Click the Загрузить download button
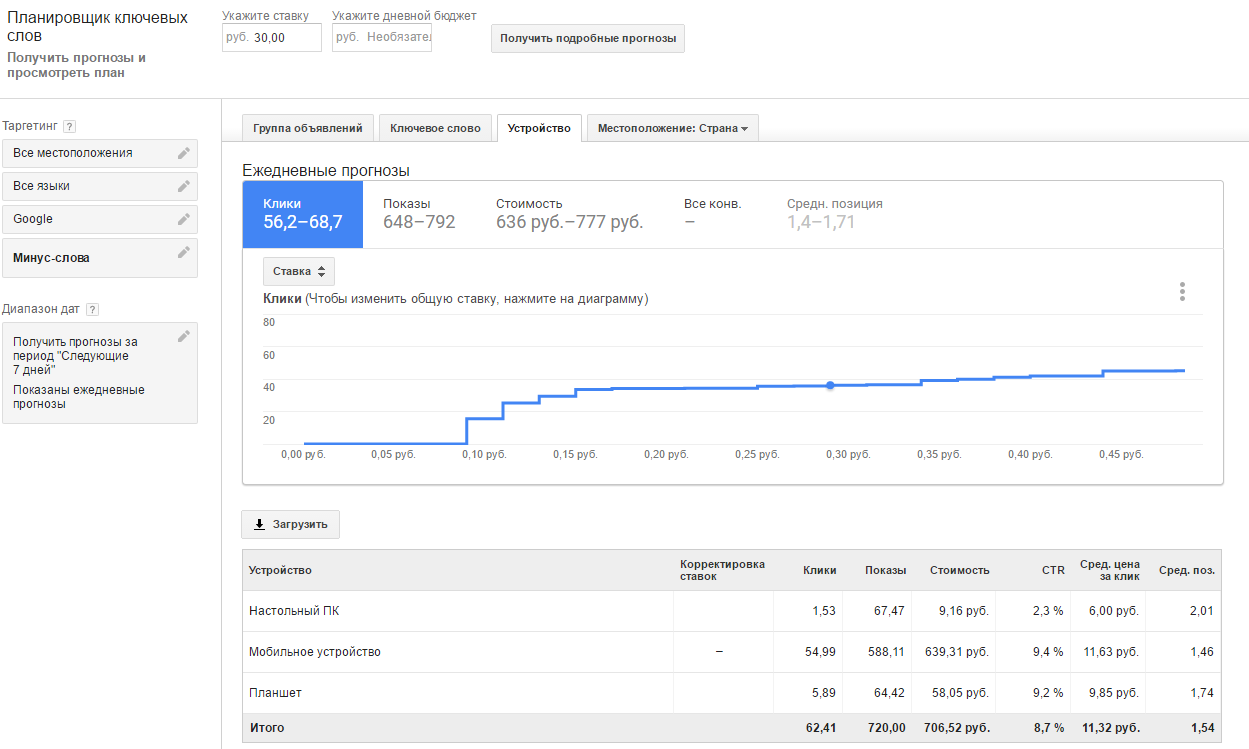The height and width of the screenshot is (749, 1249). (290, 524)
